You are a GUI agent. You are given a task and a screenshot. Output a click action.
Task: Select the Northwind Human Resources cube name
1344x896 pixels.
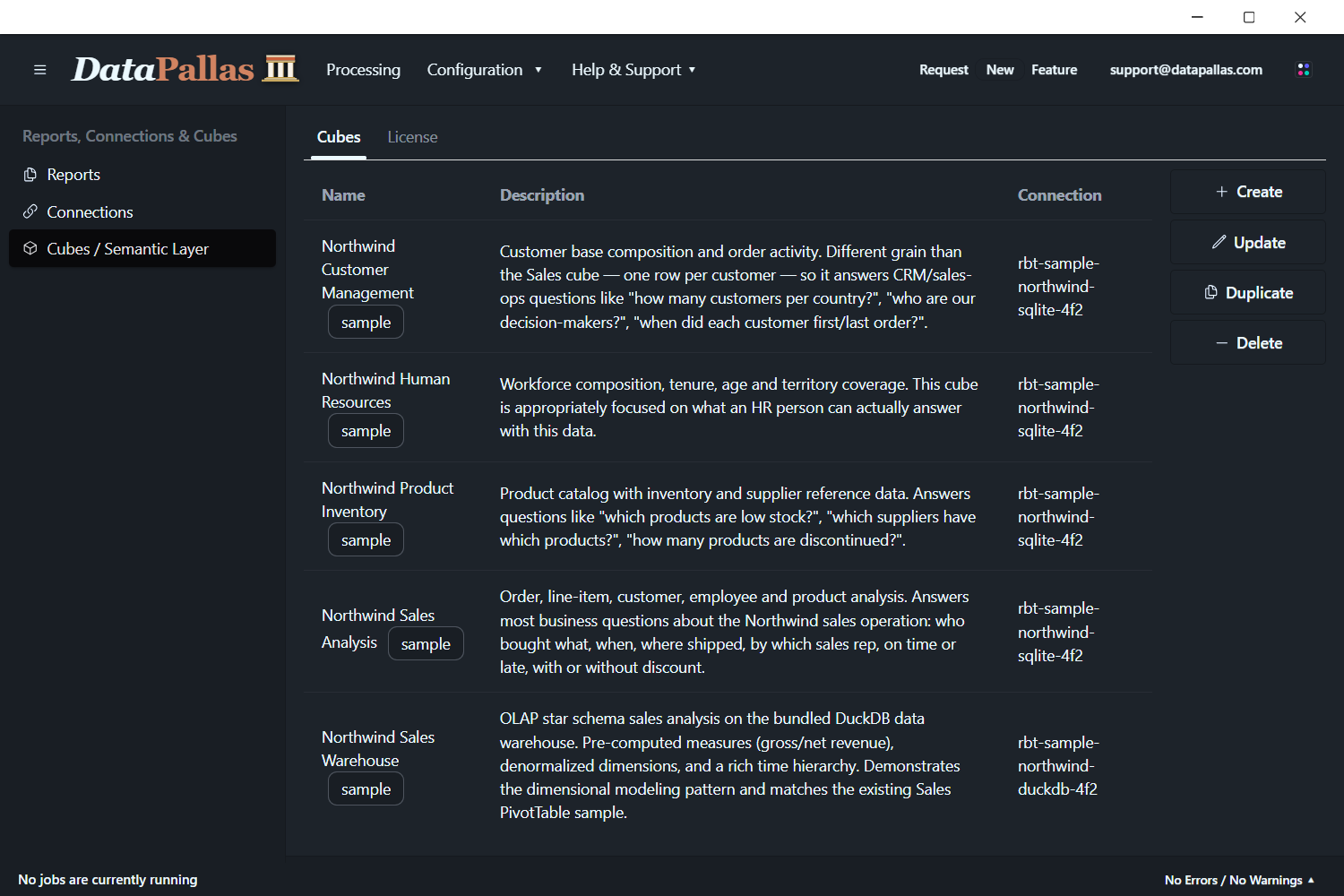point(385,390)
